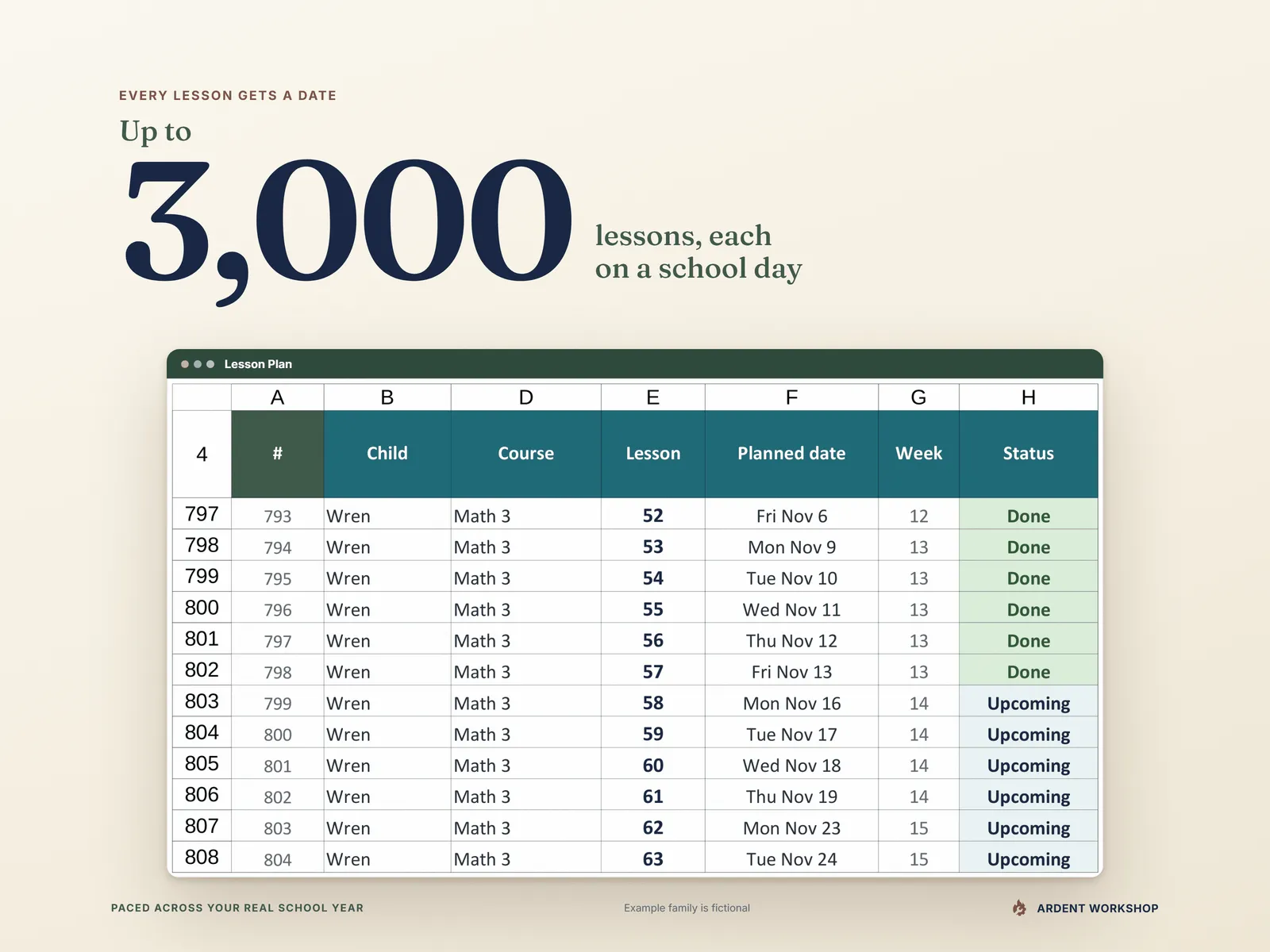Click the Week header cell
Viewport: 1270px width, 952px height.
(918, 454)
